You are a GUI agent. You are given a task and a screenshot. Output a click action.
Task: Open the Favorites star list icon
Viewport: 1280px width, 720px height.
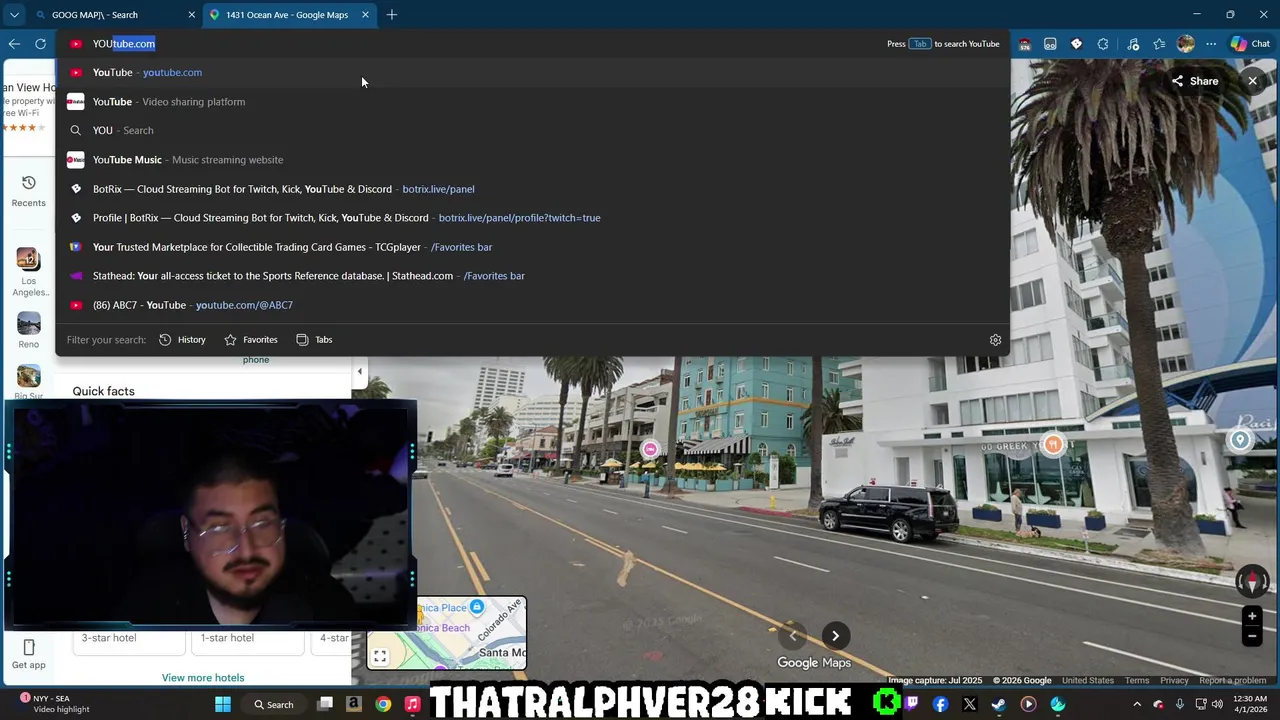coord(1159,44)
